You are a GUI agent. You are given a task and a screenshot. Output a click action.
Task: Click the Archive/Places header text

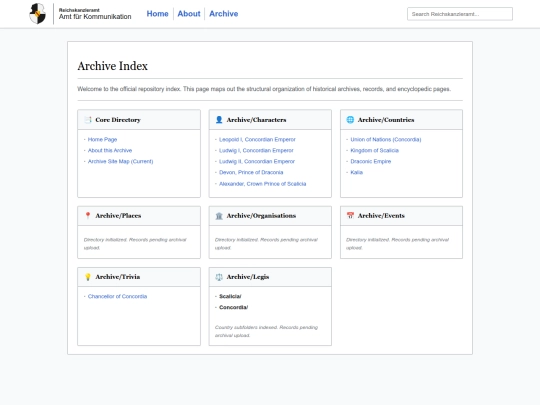118,216
